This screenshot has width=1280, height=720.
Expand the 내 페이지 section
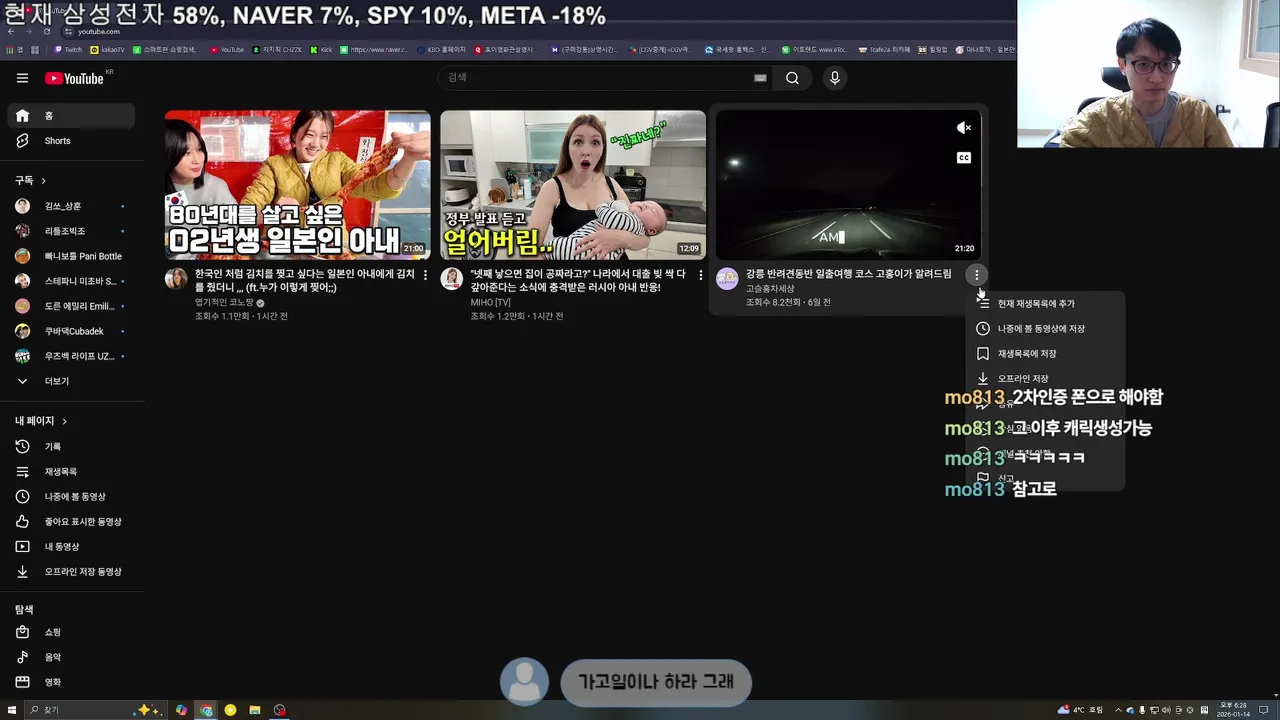click(41, 421)
